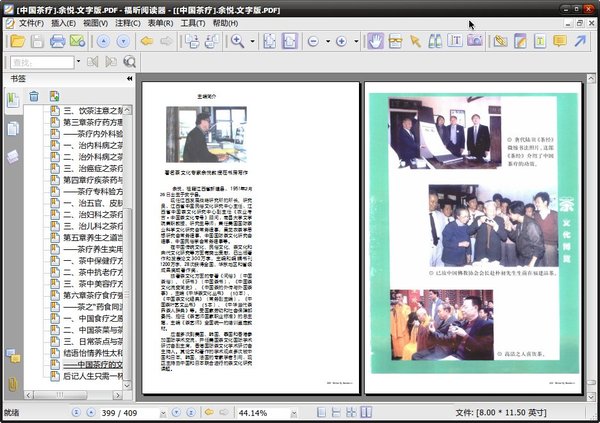600x423 pixels.
Task: Click the Print icon in toolbar
Action: (58, 41)
